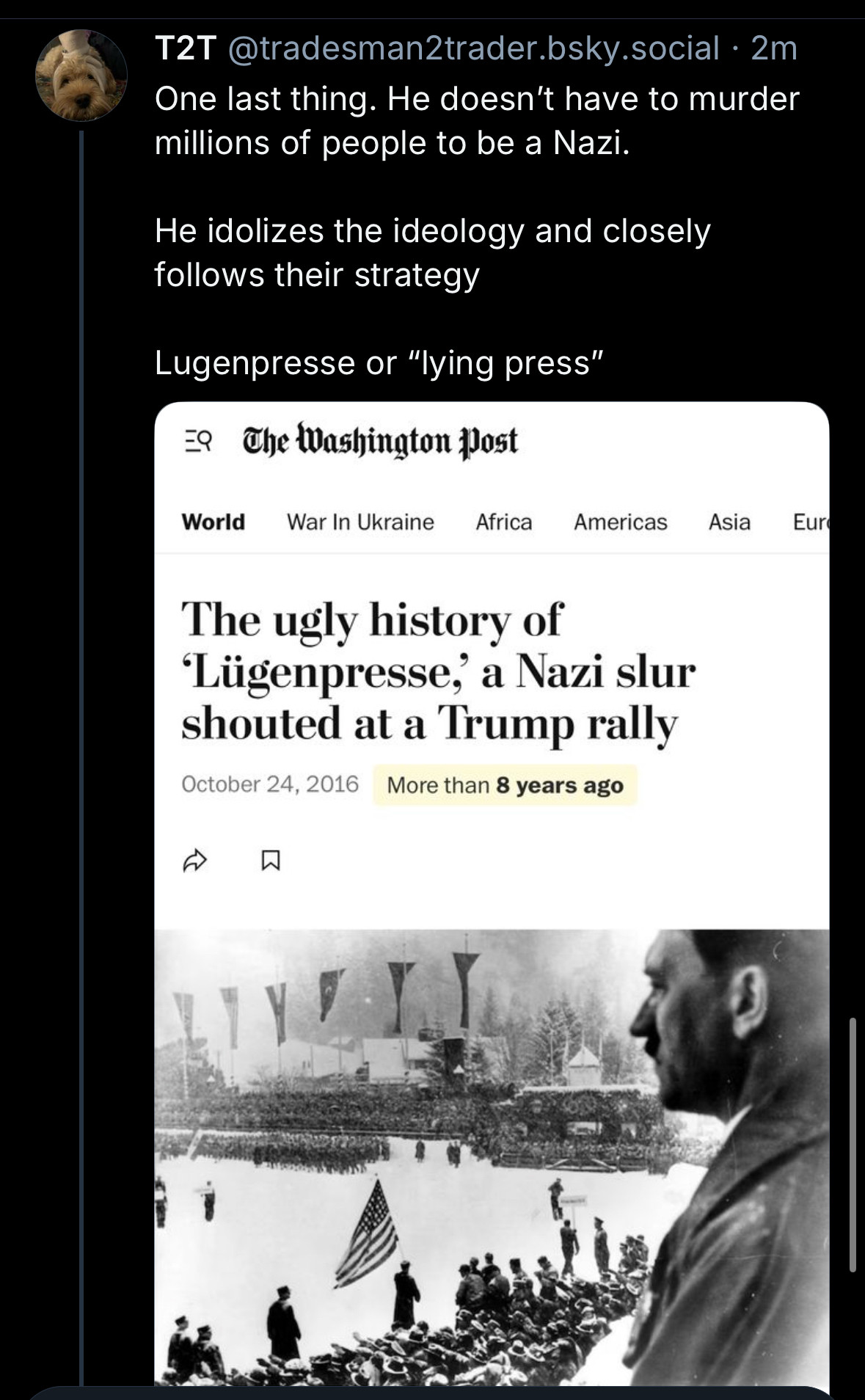Image resolution: width=865 pixels, height=1400 pixels.
Task: Click the October 24, 2016 date
Action: tap(270, 784)
